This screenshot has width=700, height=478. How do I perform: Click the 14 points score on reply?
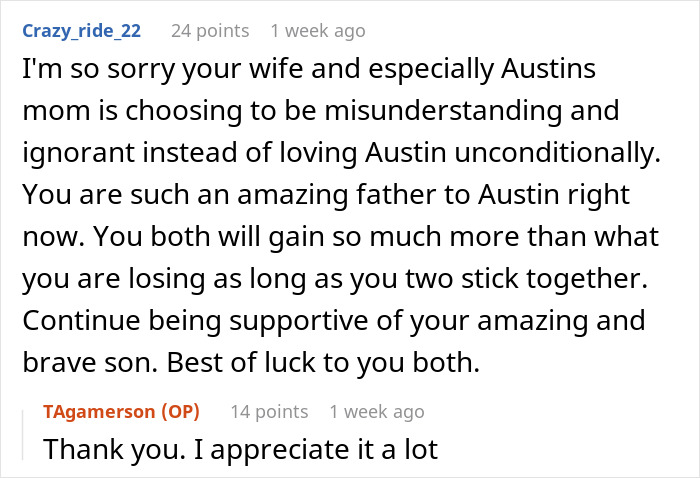(269, 411)
